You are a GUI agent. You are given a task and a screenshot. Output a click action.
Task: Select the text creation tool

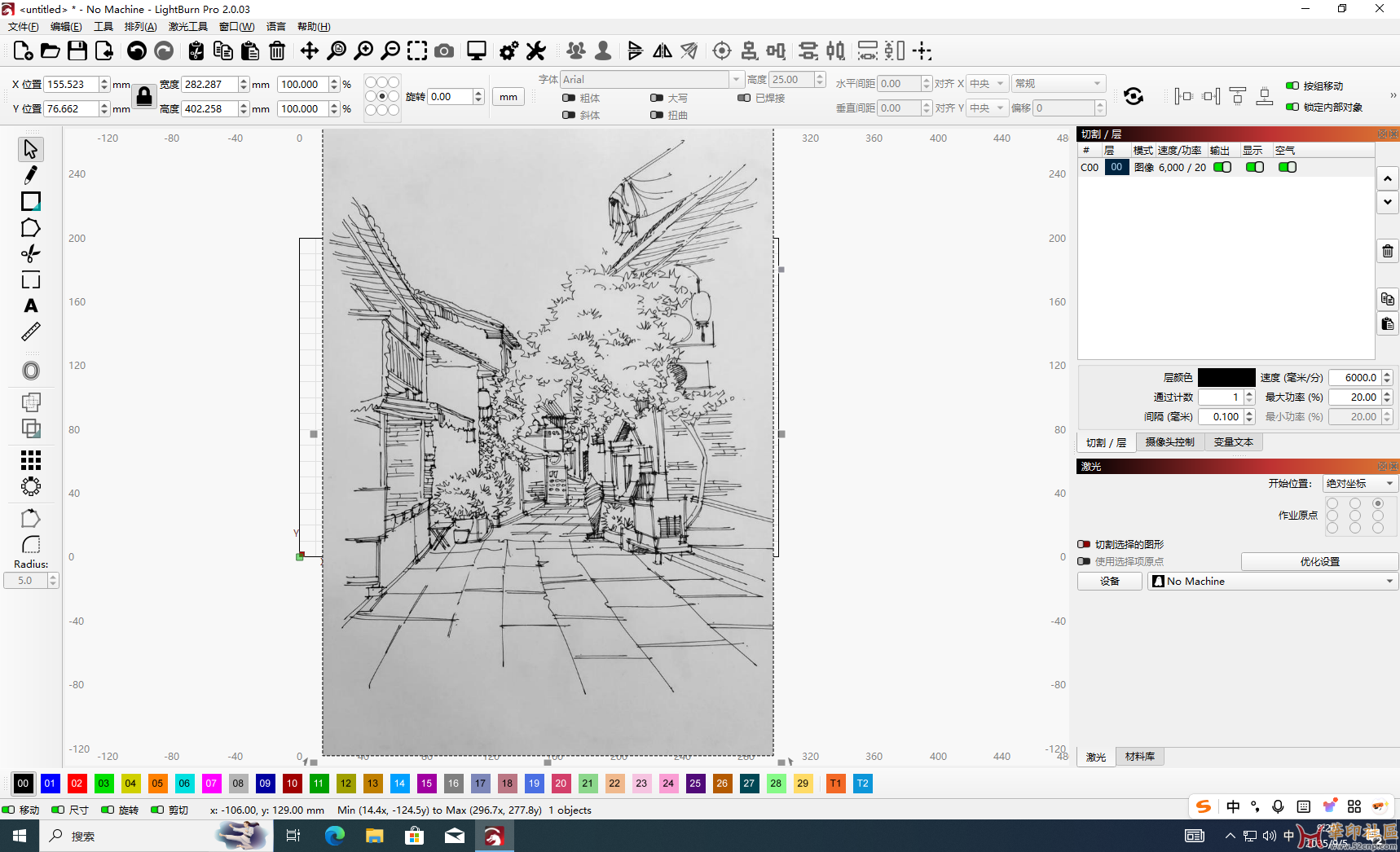tap(30, 305)
